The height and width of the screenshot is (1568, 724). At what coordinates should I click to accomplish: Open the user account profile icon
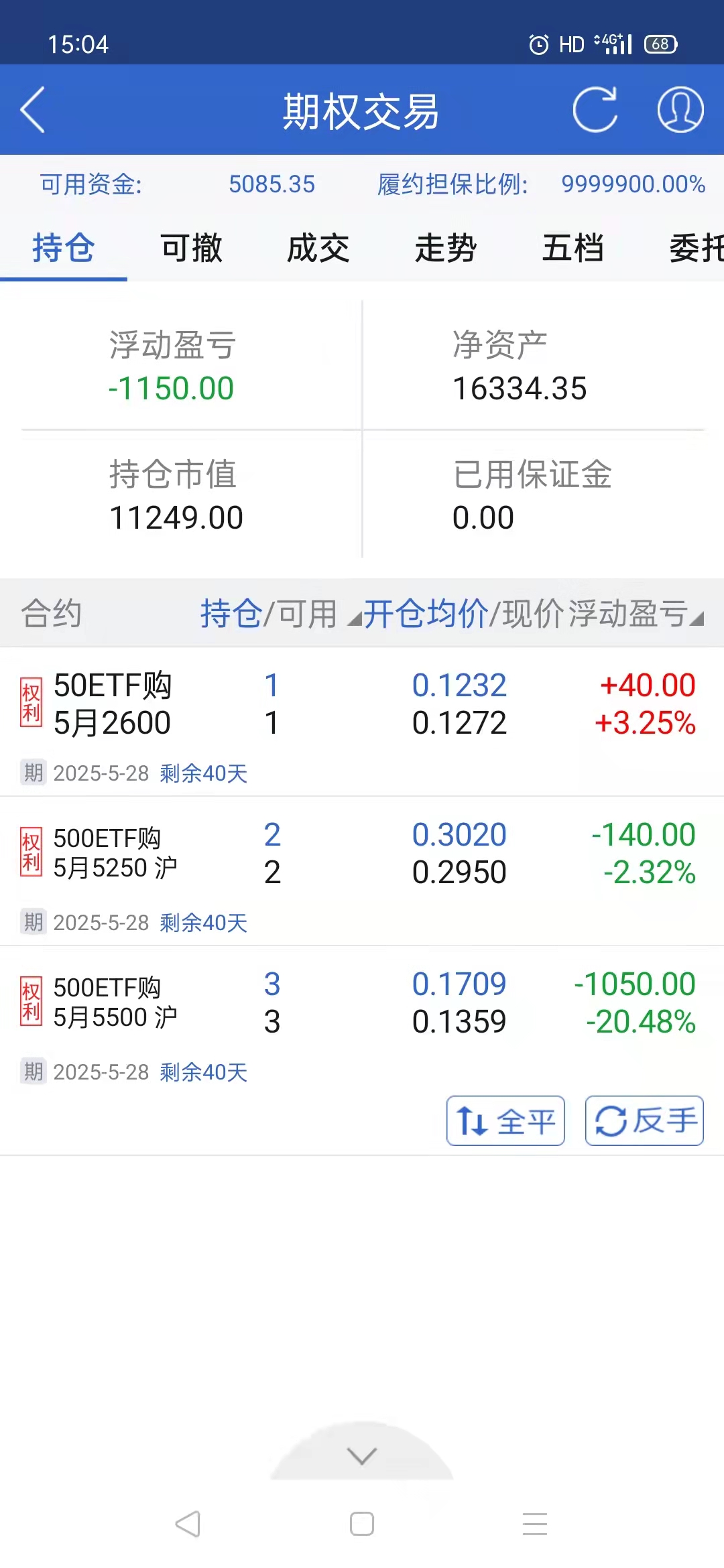pyautogui.click(x=680, y=110)
